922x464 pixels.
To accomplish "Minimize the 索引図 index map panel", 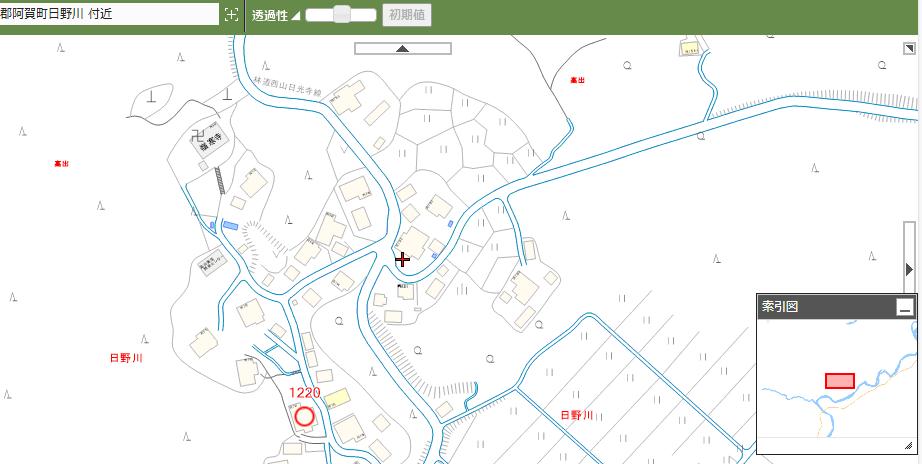I will point(904,308).
